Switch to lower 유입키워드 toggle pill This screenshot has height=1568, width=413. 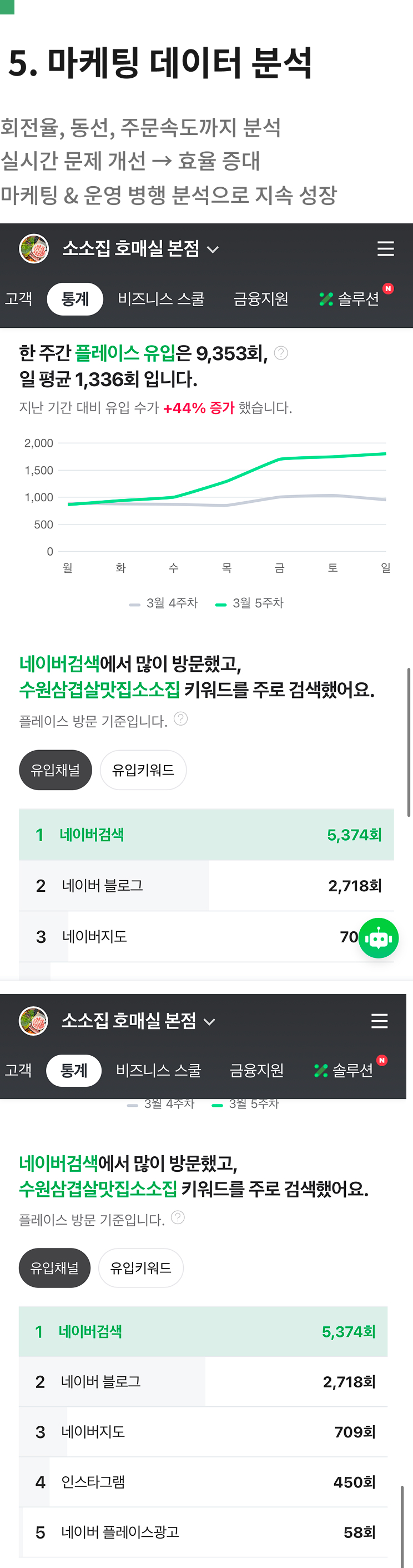pyautogui.click(x=140, y=1268)
